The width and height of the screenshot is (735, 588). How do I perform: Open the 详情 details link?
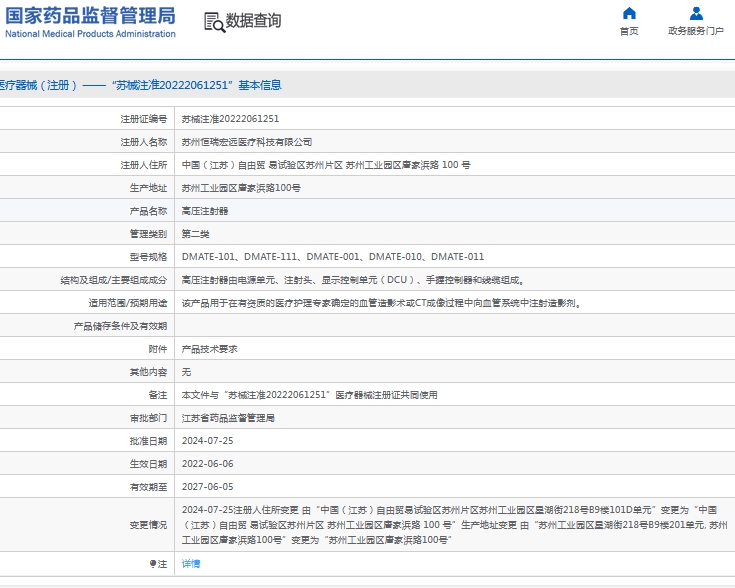point(191,564)
